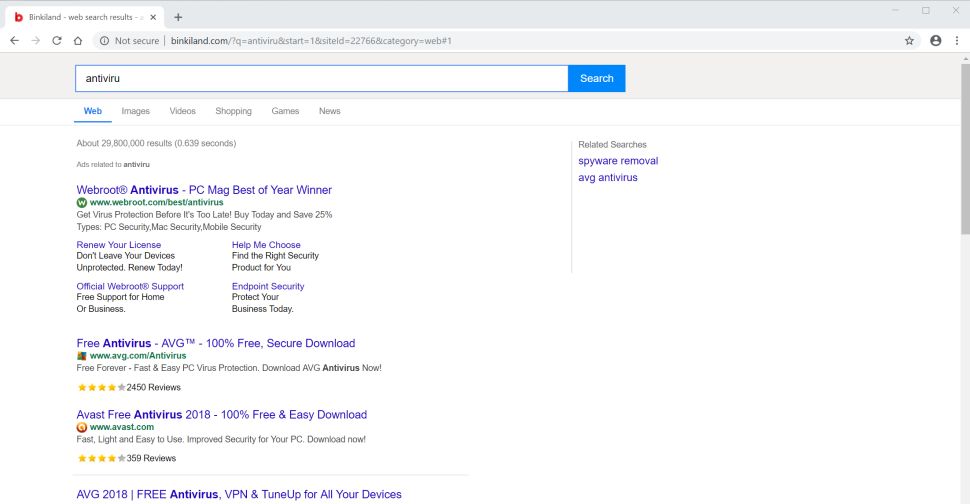Viewport: 970px width, 504px height.
Task: Open Help Me Choose link
Action: click(x=266, y=245)
